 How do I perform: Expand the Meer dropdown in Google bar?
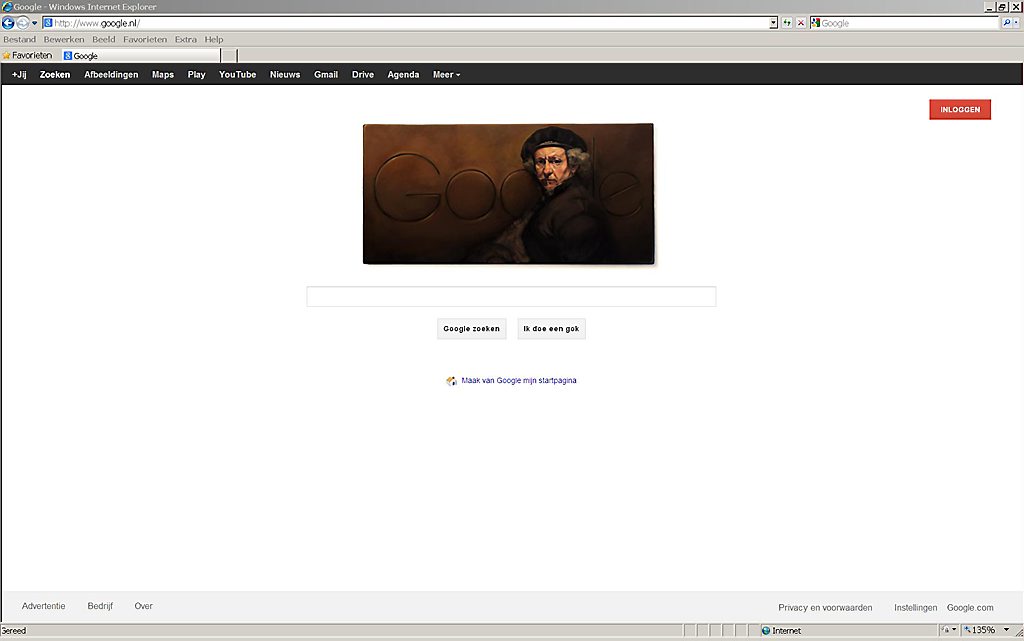(x=447, y=74)
